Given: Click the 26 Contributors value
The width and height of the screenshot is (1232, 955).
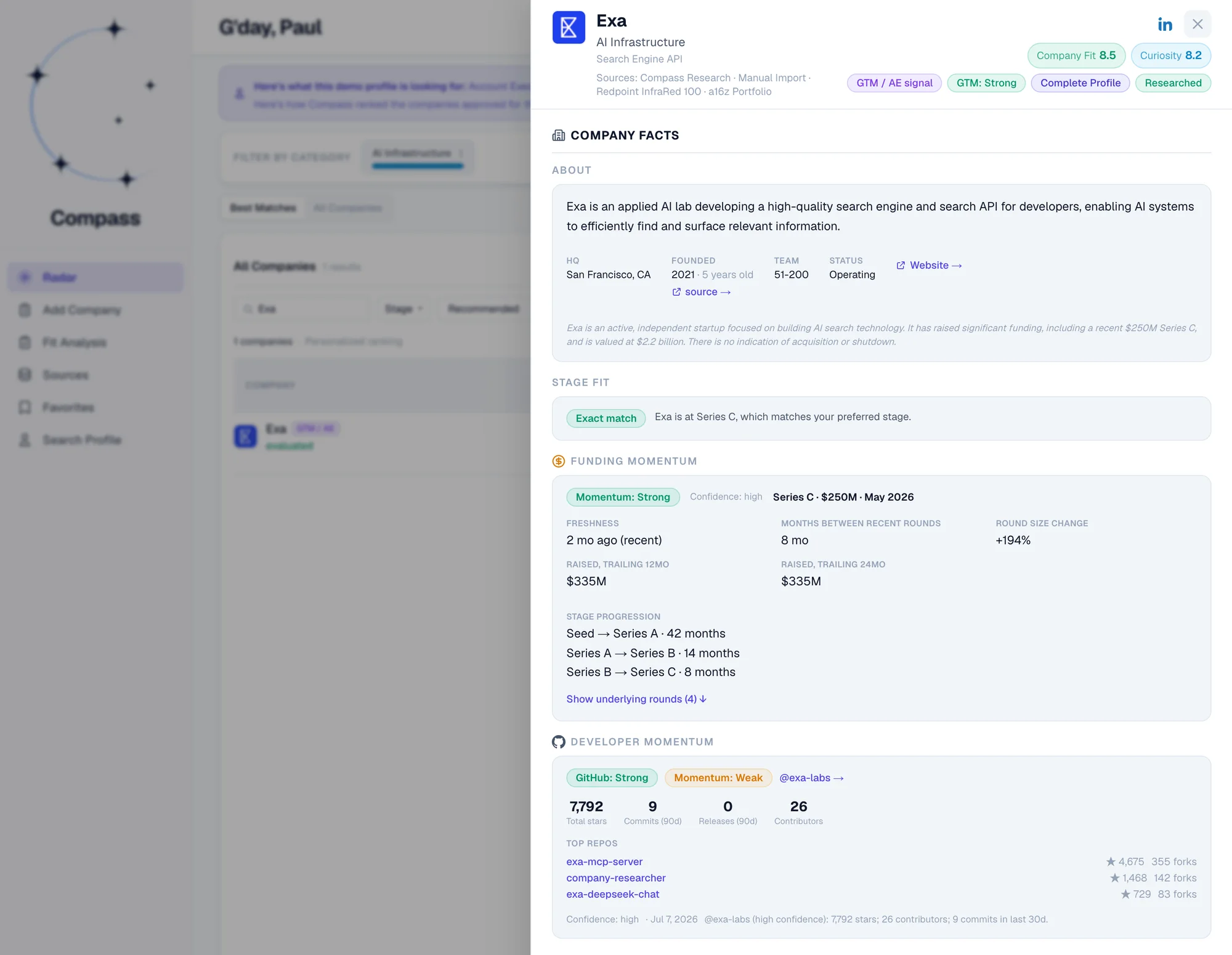Looking at the screenshot, I should pyautogui.click(x=798, y=807).
